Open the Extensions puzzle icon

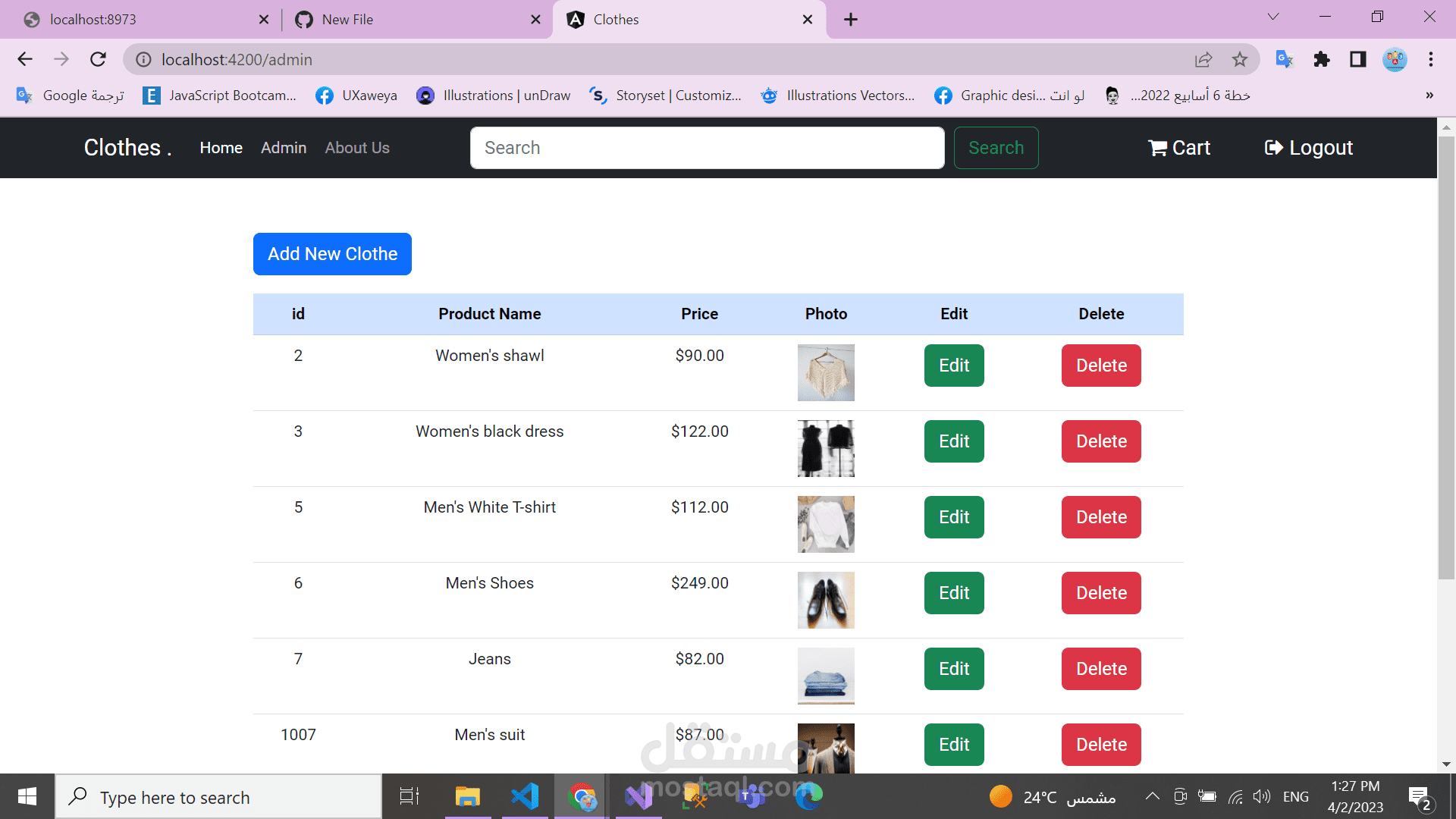click(1321, 59)
